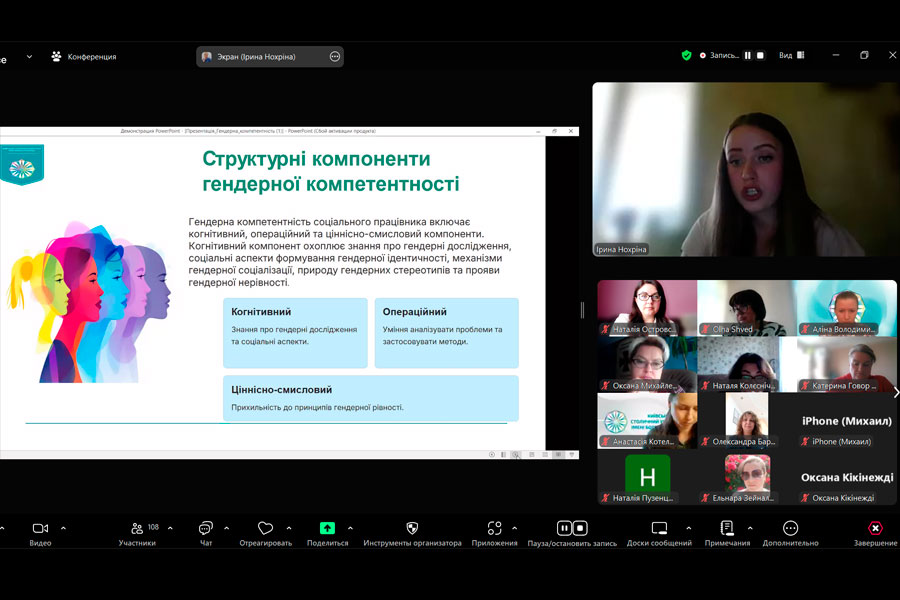Expand the arrow next to Поделиться
This screenshot has height=600, width=900.
pyautogui.click(x=350, y=528)
